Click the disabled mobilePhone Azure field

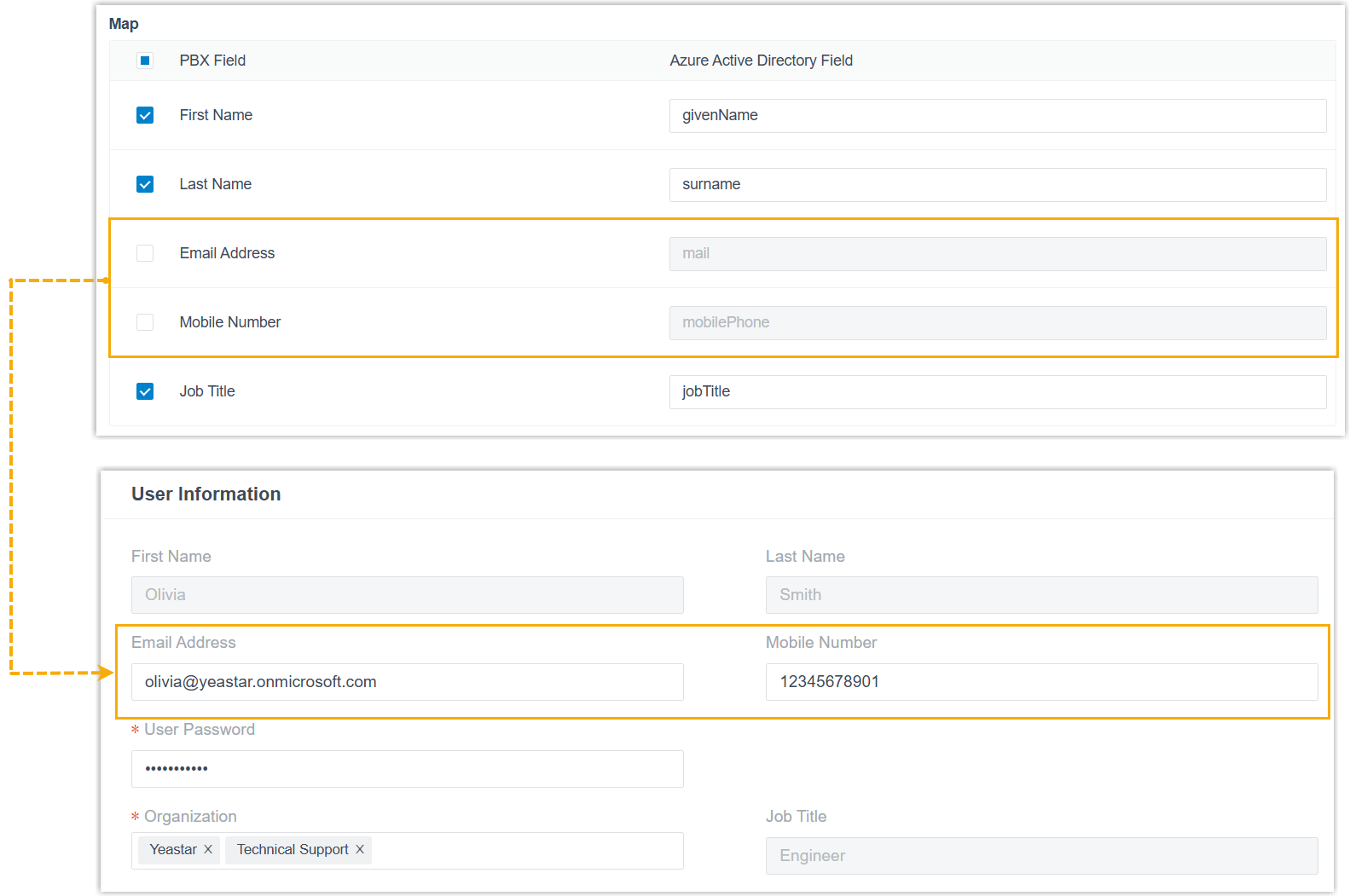[997, 323]
